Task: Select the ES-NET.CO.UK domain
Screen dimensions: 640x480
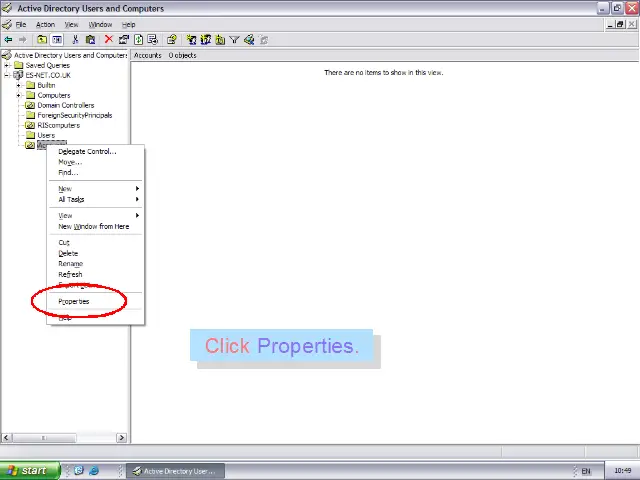Action: 48,75
